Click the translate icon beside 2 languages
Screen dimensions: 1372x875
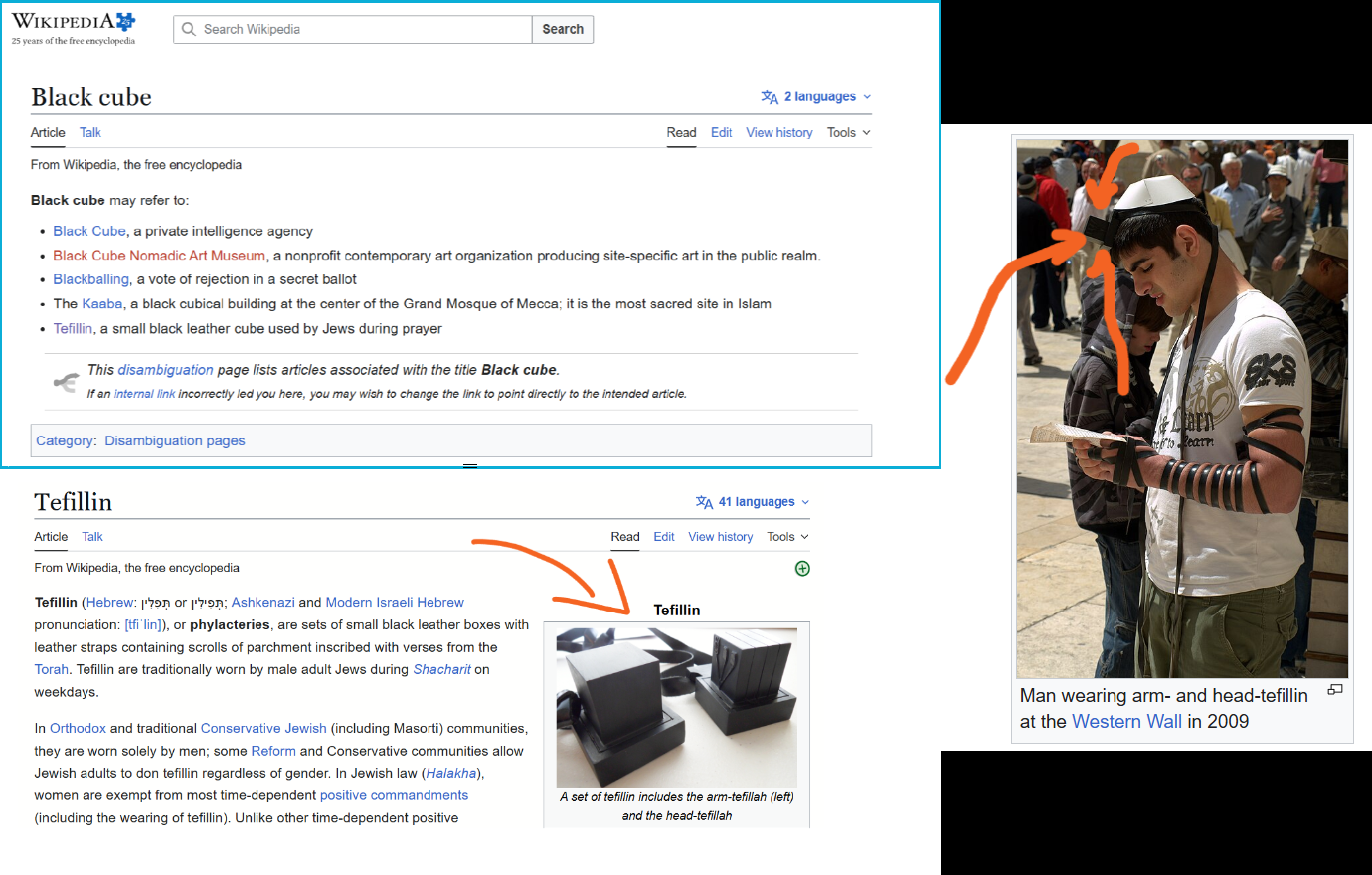tap(770, 97)
